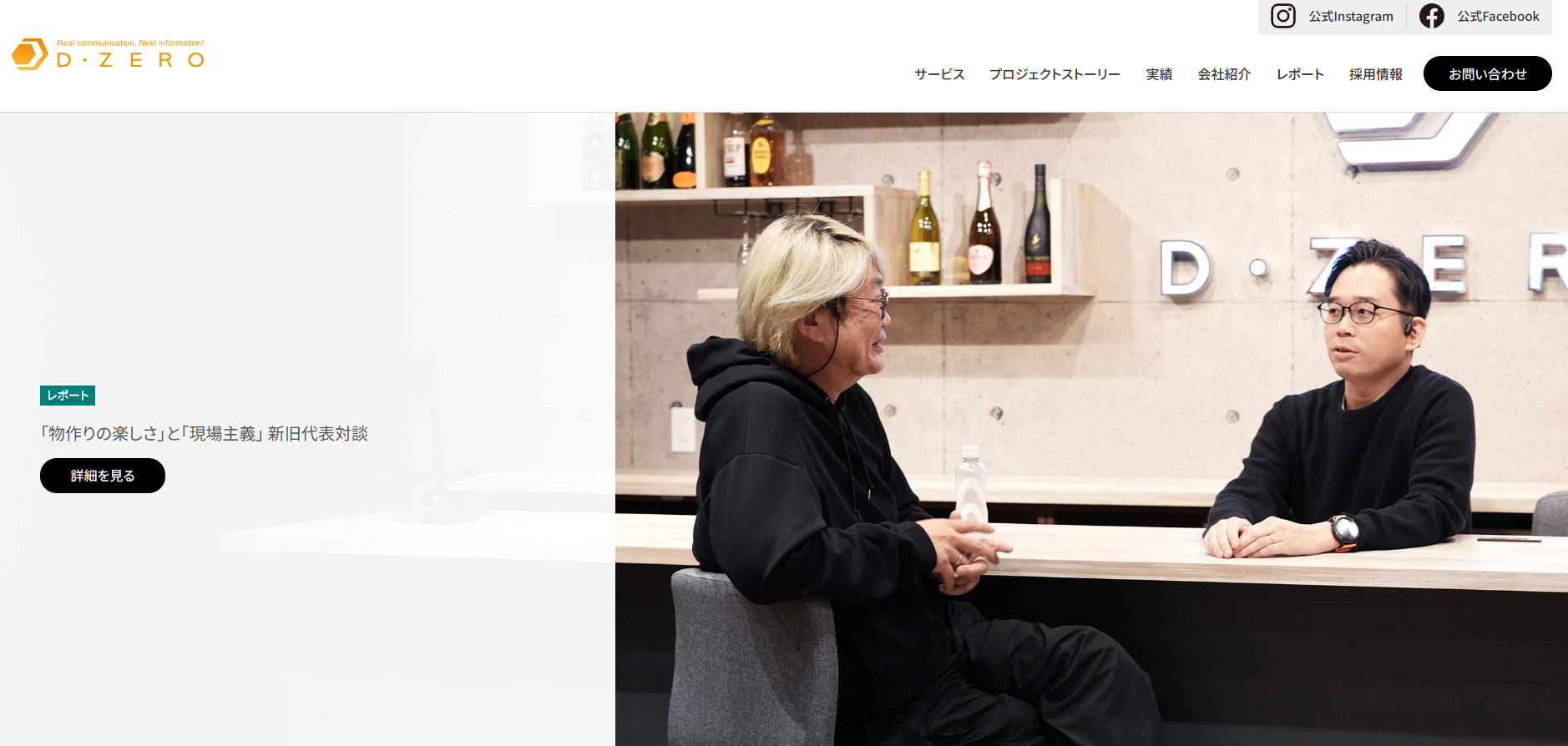Open the 会社紹介 navigation item
Viewport: 1568px width, 746px height.
tap(1224, 74)
